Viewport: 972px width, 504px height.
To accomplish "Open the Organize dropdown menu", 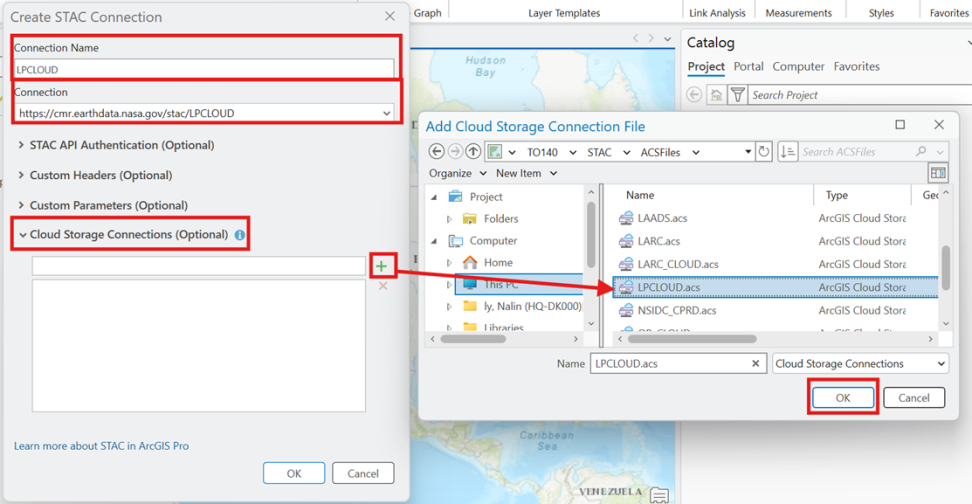I will point(457,174).
